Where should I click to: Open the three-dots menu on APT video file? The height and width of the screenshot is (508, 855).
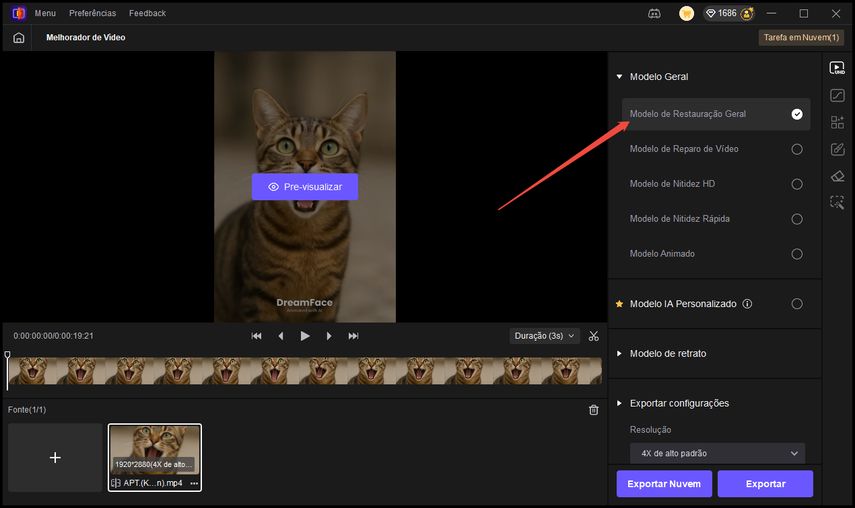point(194,483)
